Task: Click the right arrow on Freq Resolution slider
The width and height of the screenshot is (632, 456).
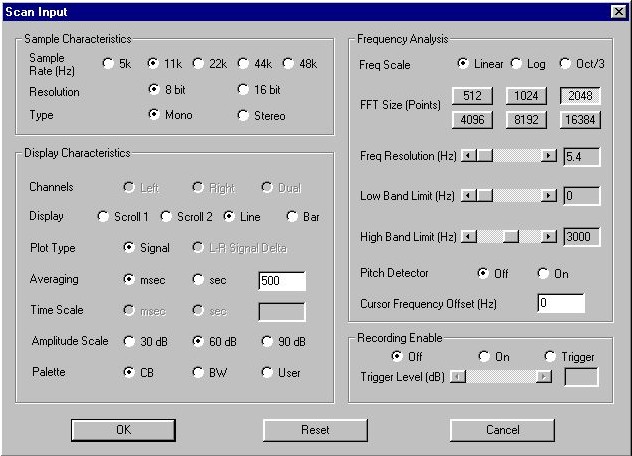Action: coord(548,156)
